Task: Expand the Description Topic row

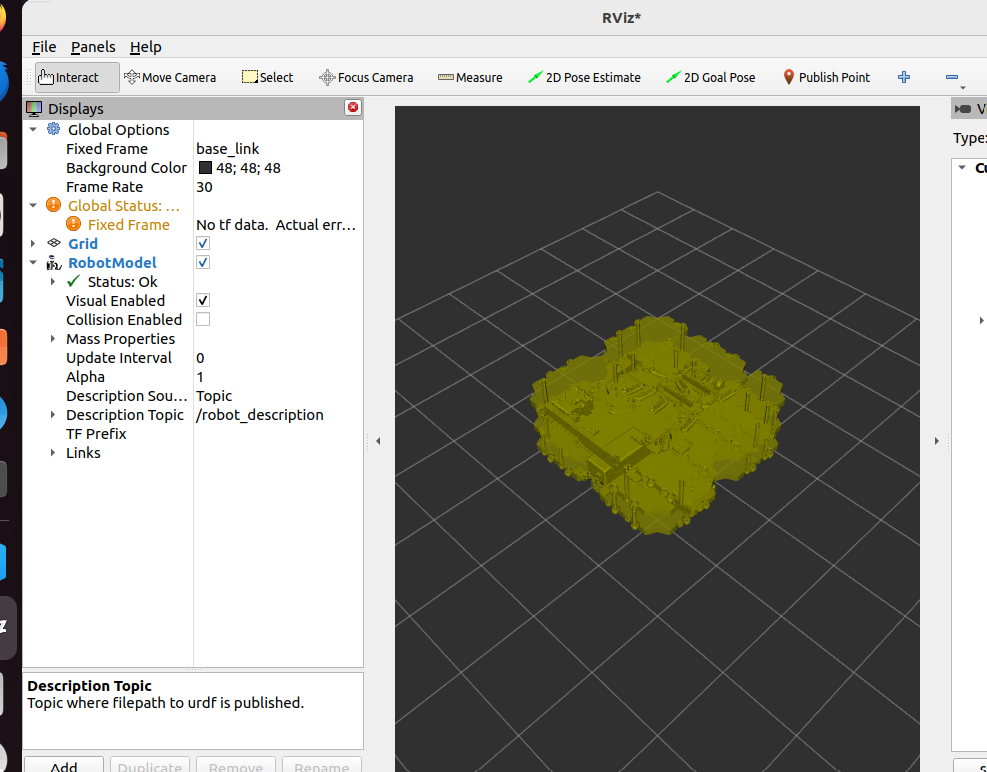Action: click(x=53, y=415)
